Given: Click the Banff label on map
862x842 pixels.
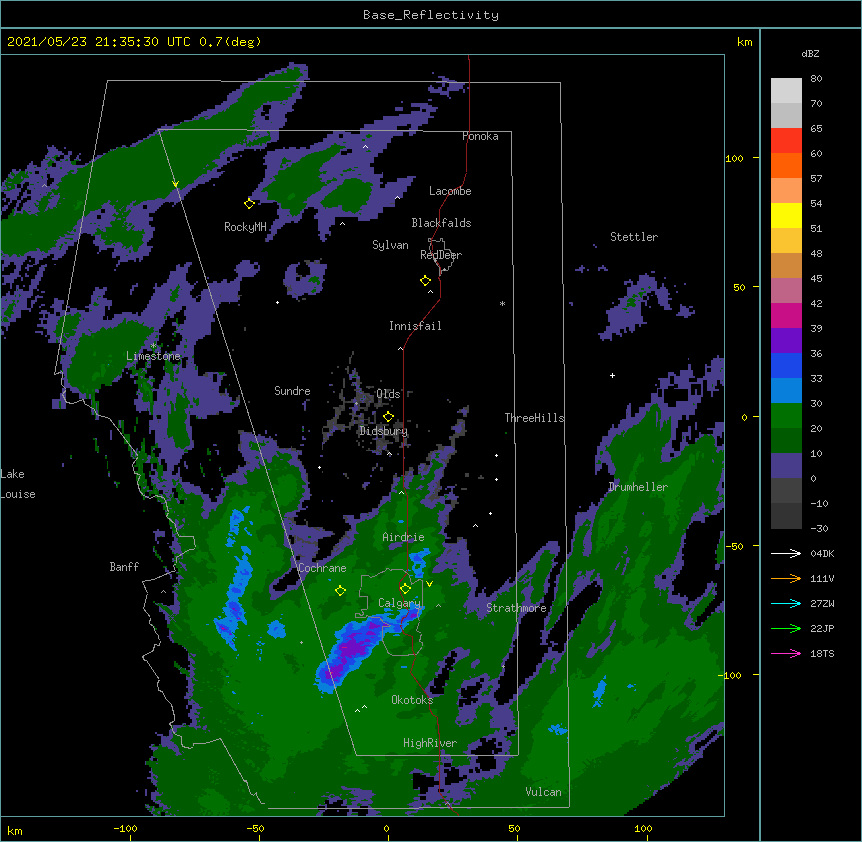Looking at the screenshot, I should click(x=124, y=567).
